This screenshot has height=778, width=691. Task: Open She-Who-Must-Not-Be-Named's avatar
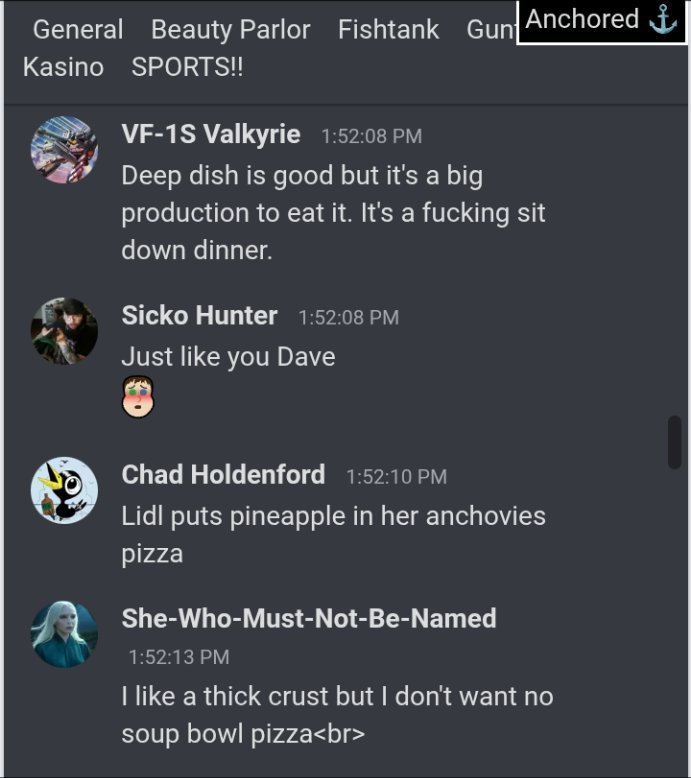[x=64, y=634]
